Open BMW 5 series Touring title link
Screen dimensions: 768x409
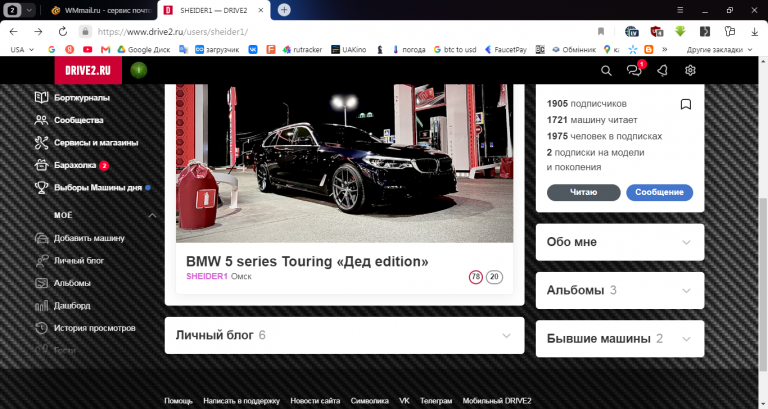[307, 262]
